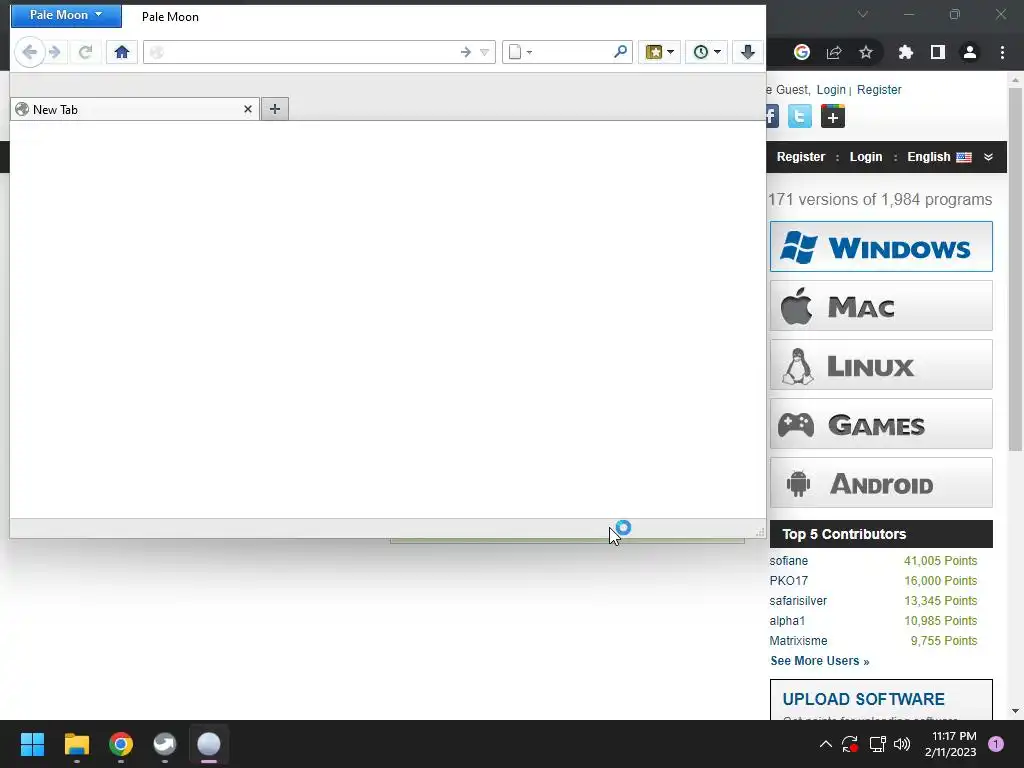Open contributor PKO17 profile
This screenshot has width=1024, height=768.
pos(788,581)
